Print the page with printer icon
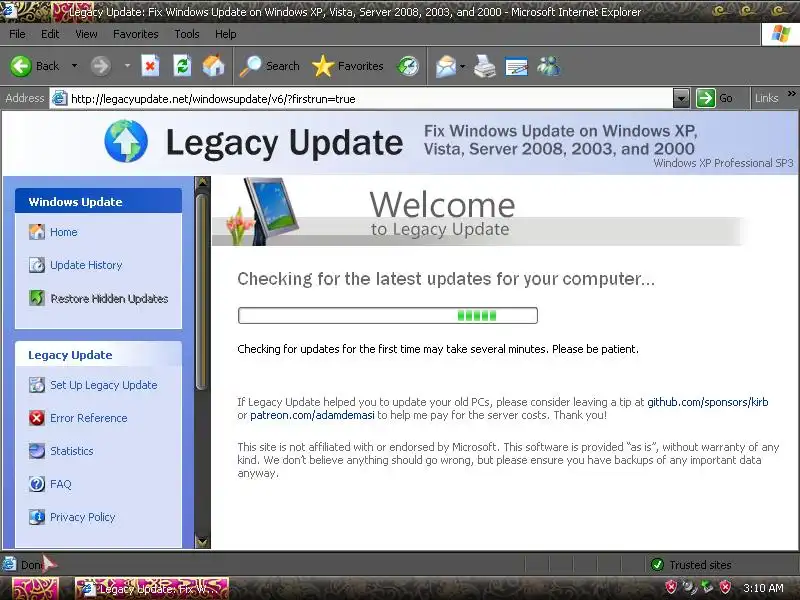 (484, 66)
